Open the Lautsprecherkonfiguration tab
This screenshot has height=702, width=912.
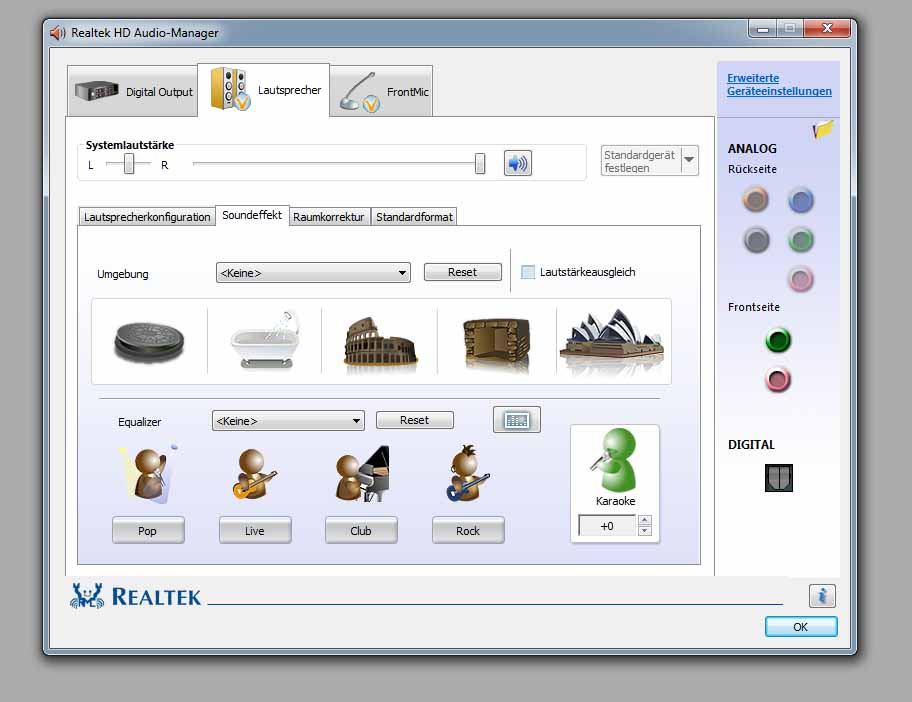[x=147, y=217]
